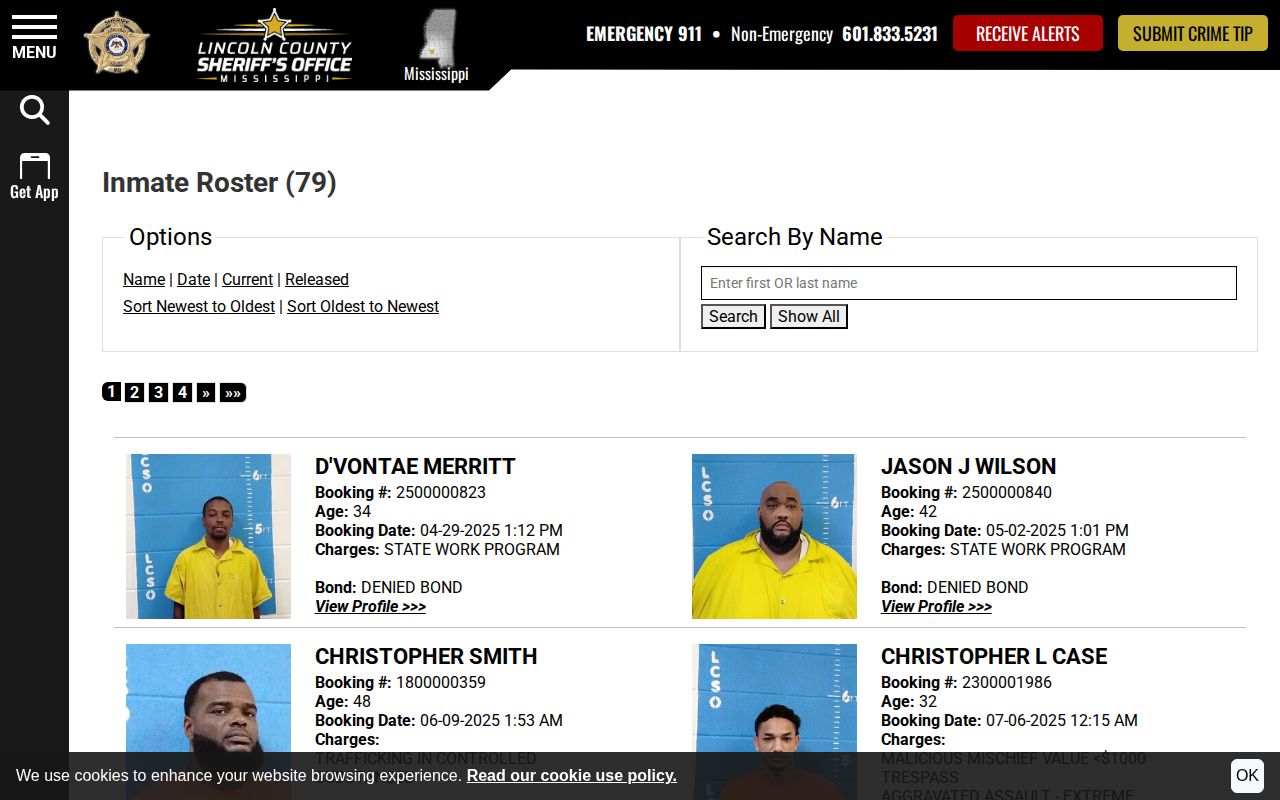Filter roster to Released inmates

tap(317, 280)
